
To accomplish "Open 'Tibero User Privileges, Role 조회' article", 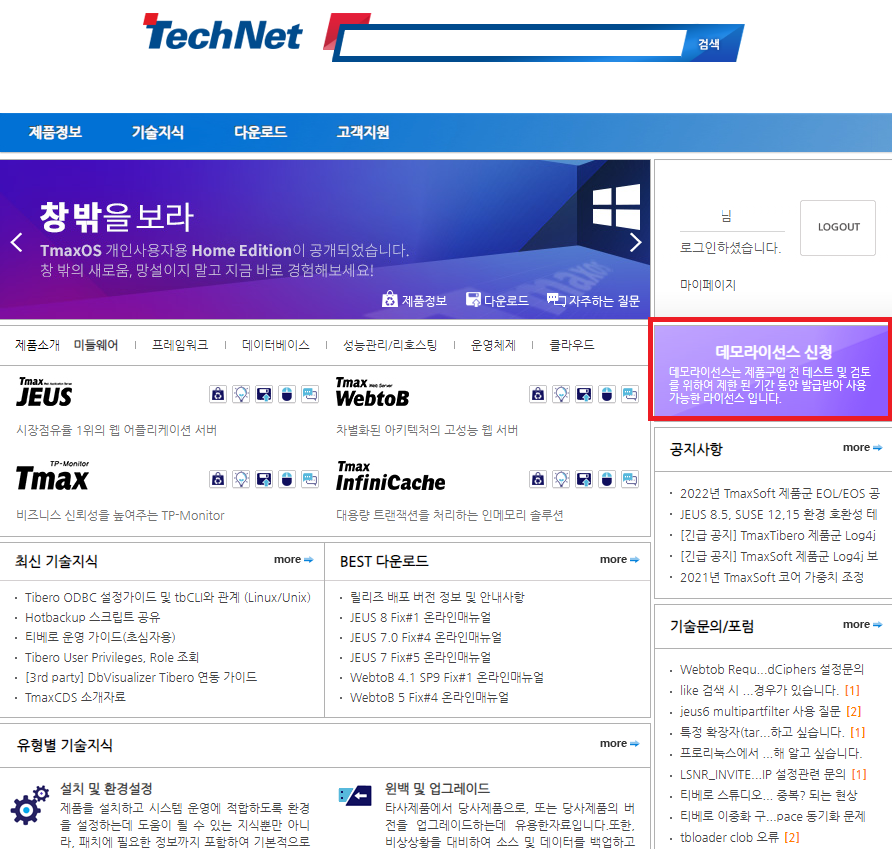I will [x=112, y=657].
